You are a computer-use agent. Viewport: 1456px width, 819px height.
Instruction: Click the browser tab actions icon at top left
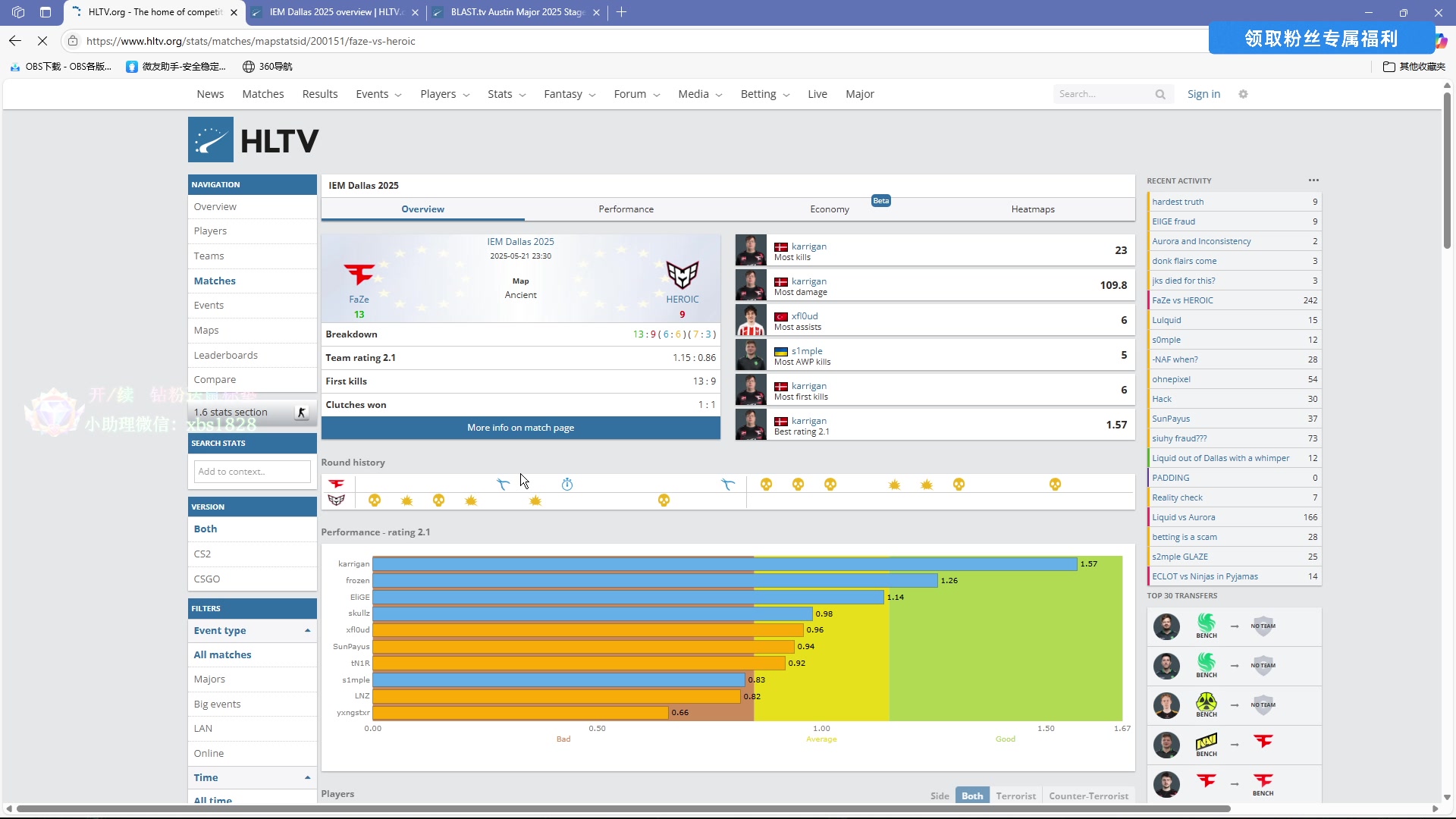coord(45,12)
